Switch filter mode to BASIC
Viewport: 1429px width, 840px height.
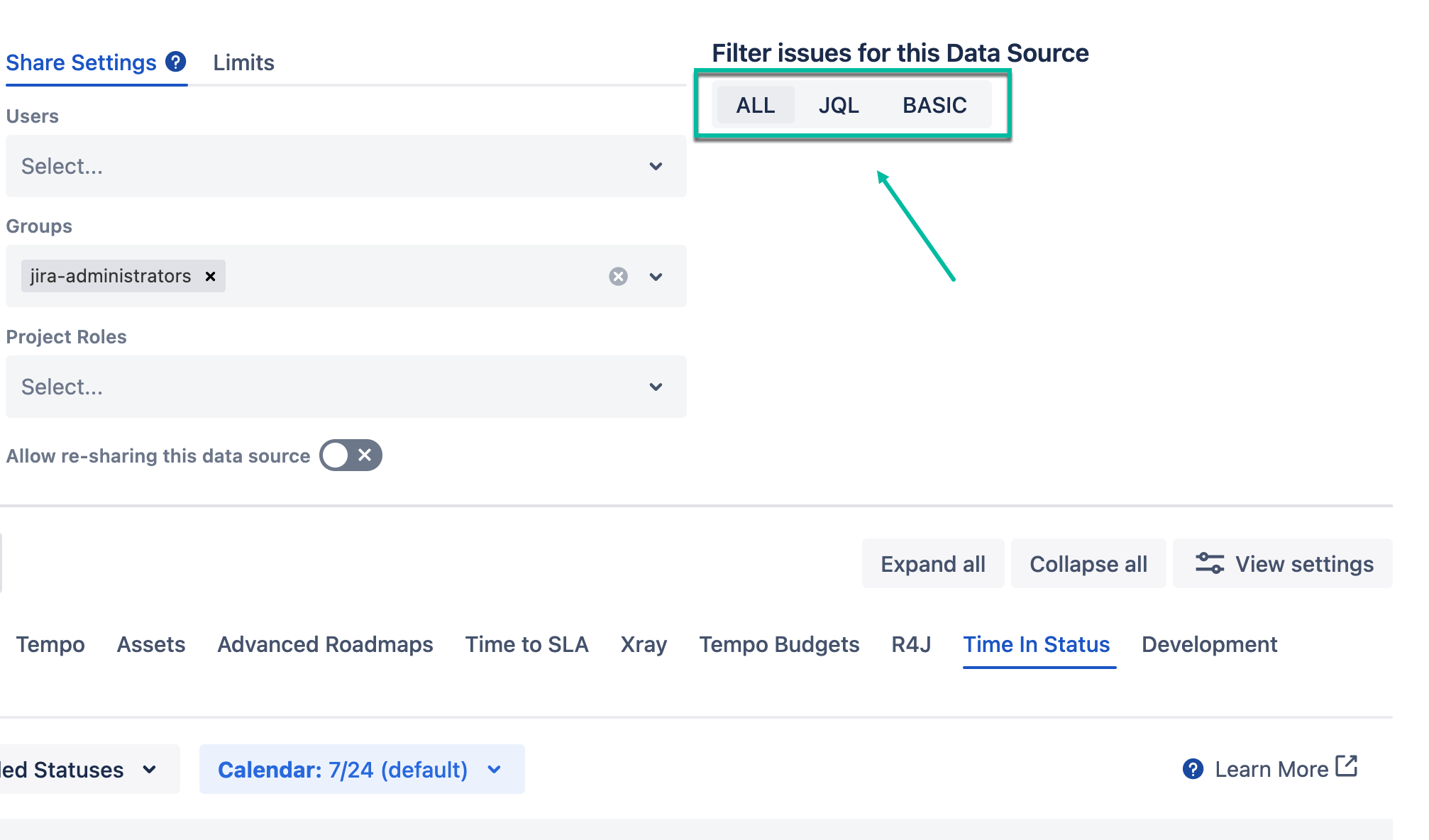coord(934,105)
